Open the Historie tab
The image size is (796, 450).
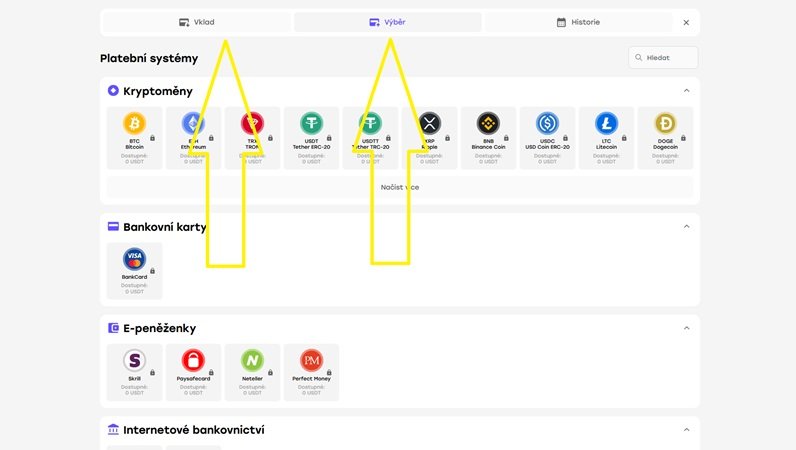[x=578, y=22]
